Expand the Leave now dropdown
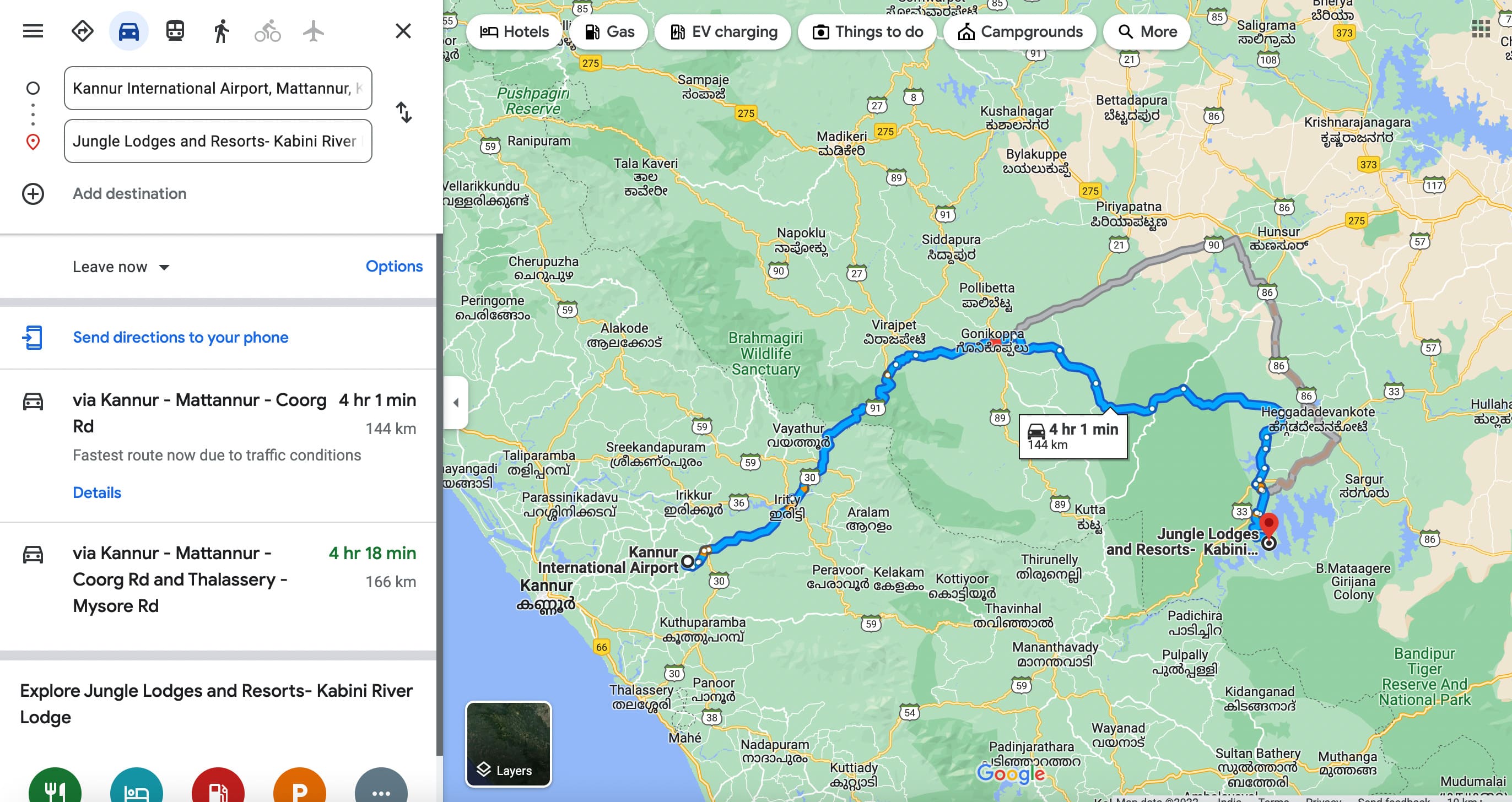The image size is (1512, 802). pyautogui.click(x=121, y=267)
